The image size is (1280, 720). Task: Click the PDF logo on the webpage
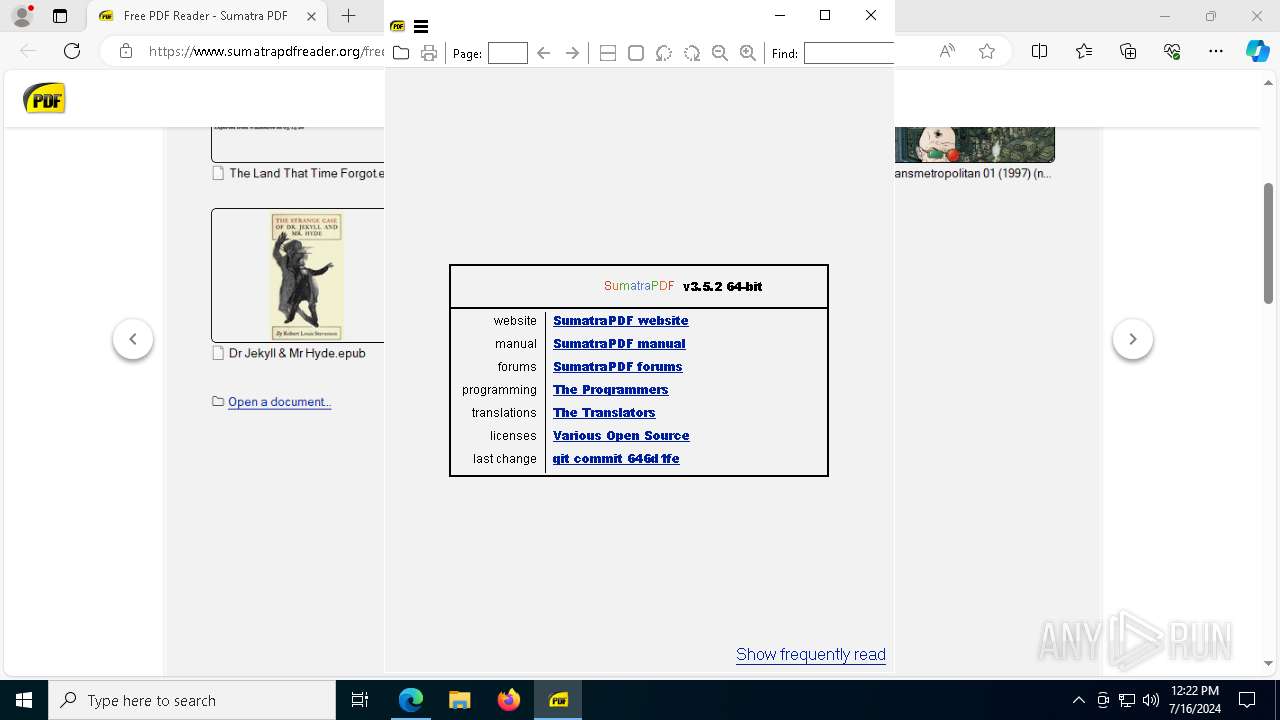point(45,99)
